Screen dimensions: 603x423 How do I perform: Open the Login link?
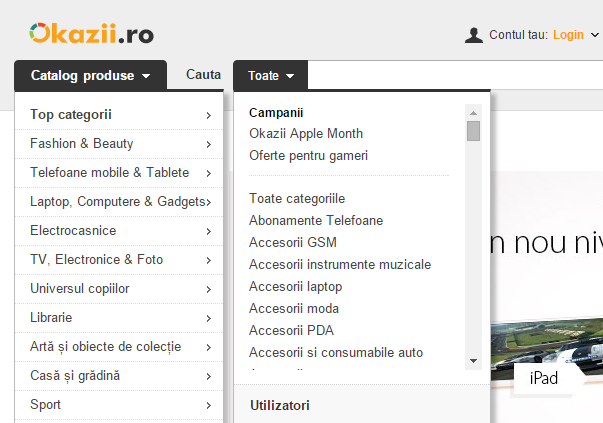click(x=568, y=35)
